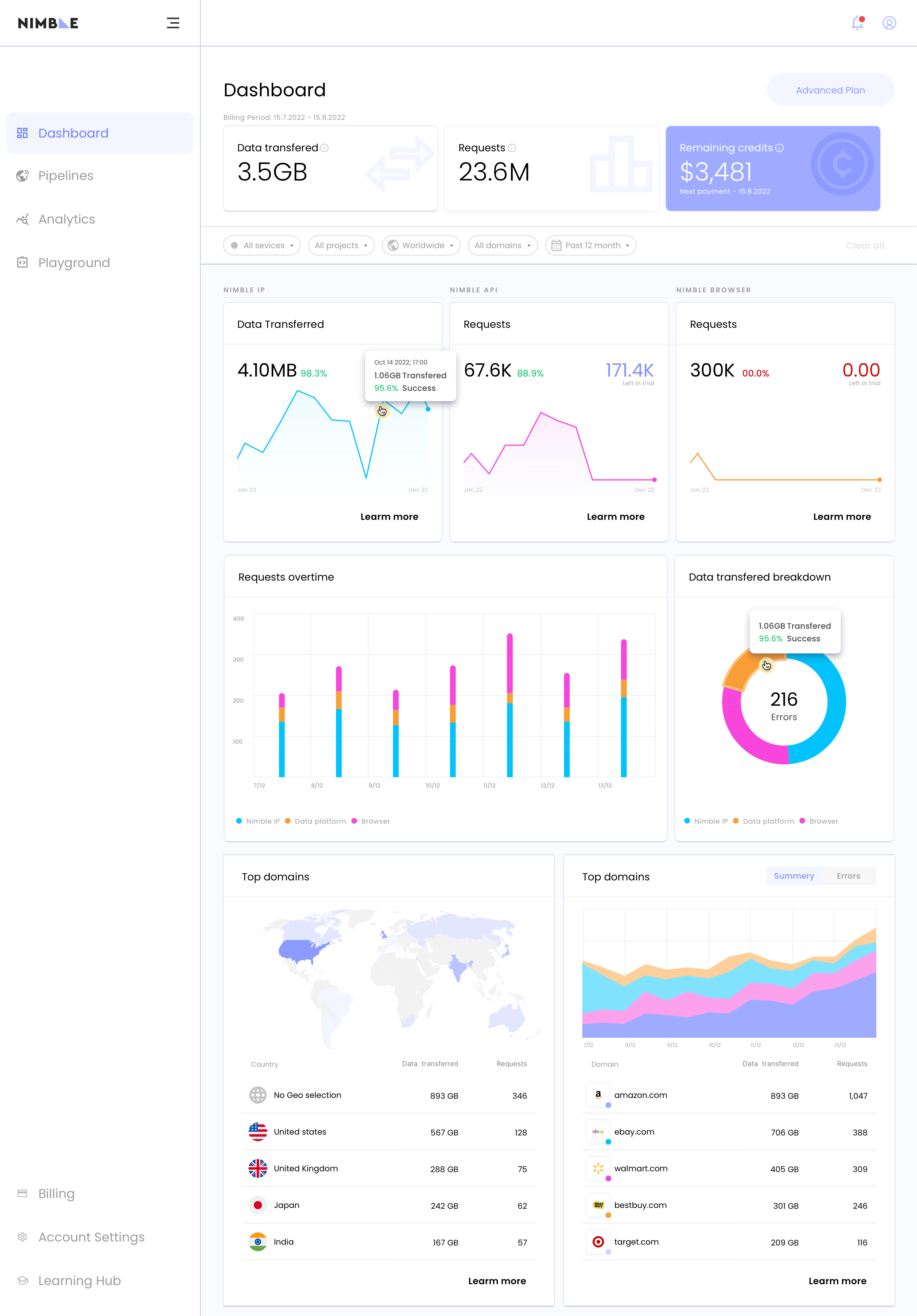Image resolution: width=917 pixels, height=1316 pixels.
Task: Click the Advanced Plan button
Action: click(x=830, y=90)
